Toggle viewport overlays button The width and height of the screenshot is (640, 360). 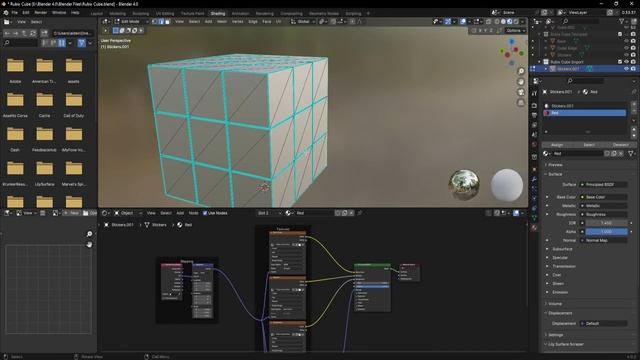pos(462,22)
